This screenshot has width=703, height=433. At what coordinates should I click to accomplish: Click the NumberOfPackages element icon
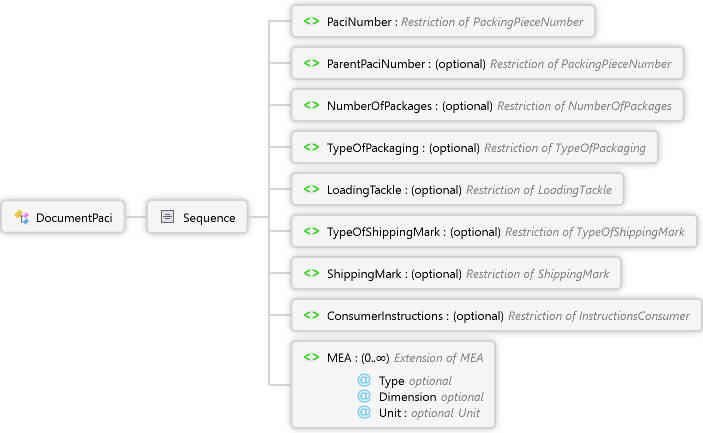[311, 106]
